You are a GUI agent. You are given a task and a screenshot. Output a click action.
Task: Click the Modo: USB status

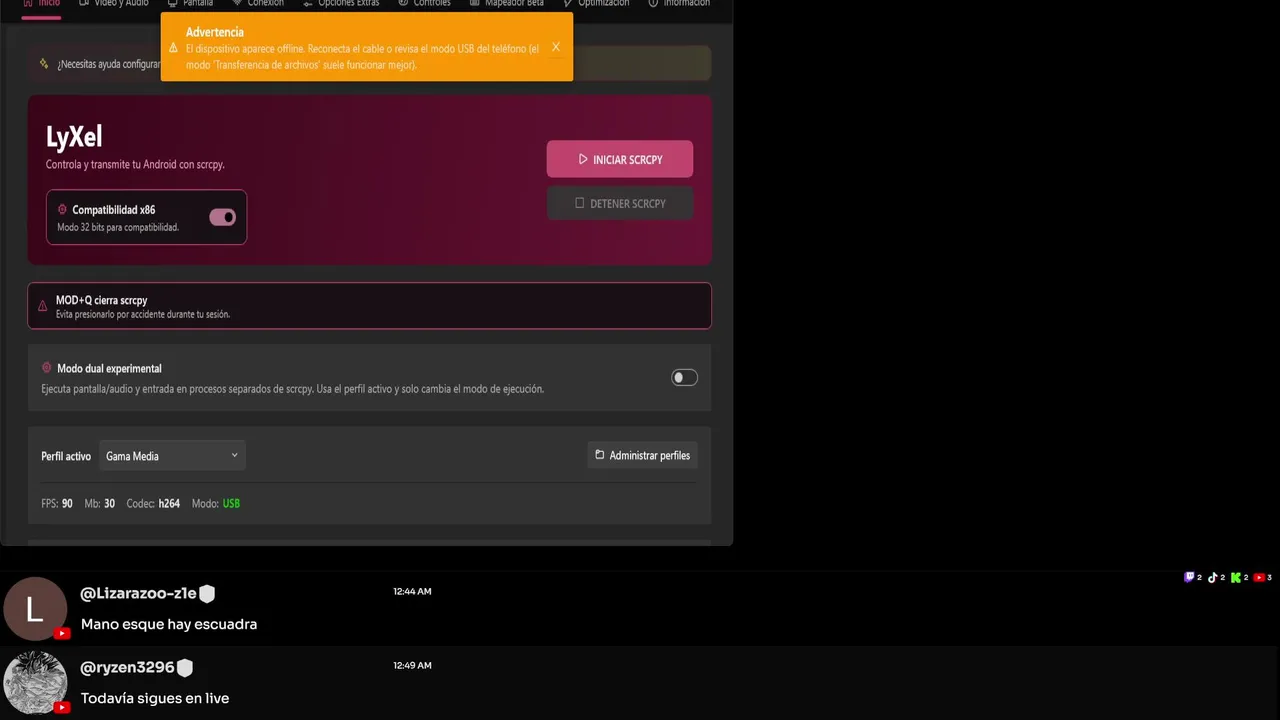[x=216, y=504]
